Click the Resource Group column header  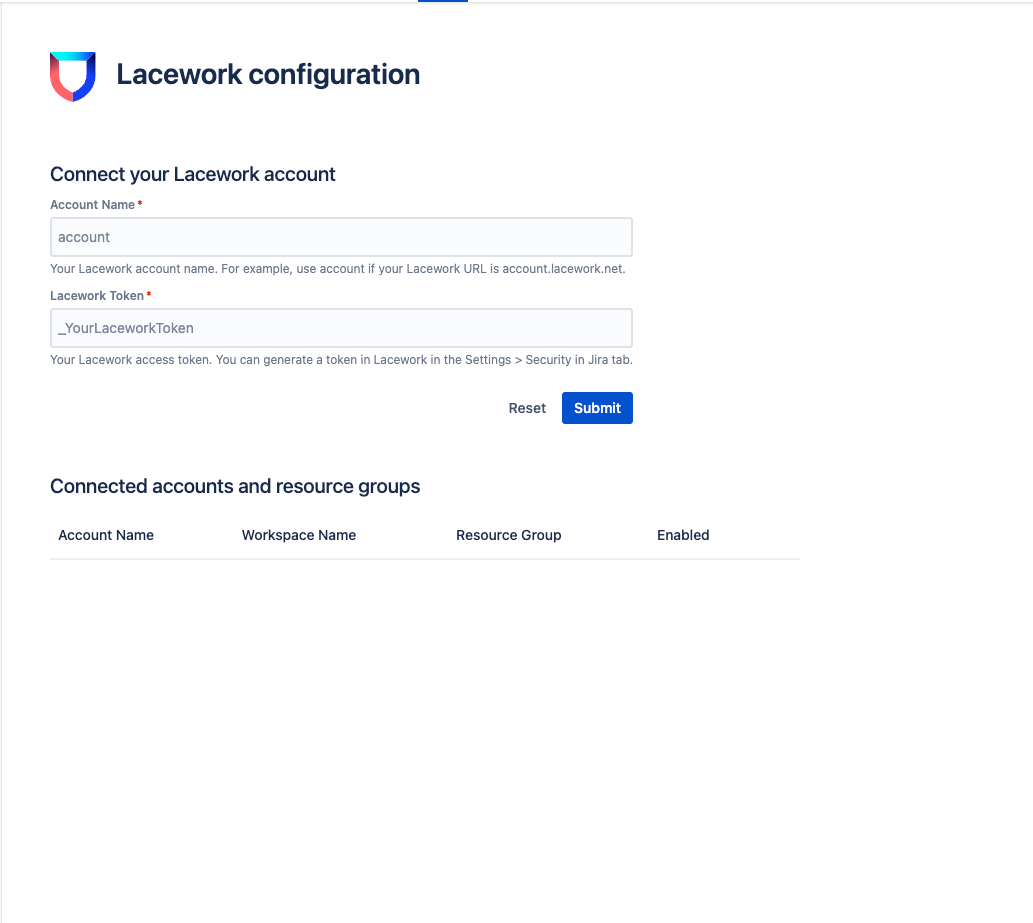click(x=509, y=535)
